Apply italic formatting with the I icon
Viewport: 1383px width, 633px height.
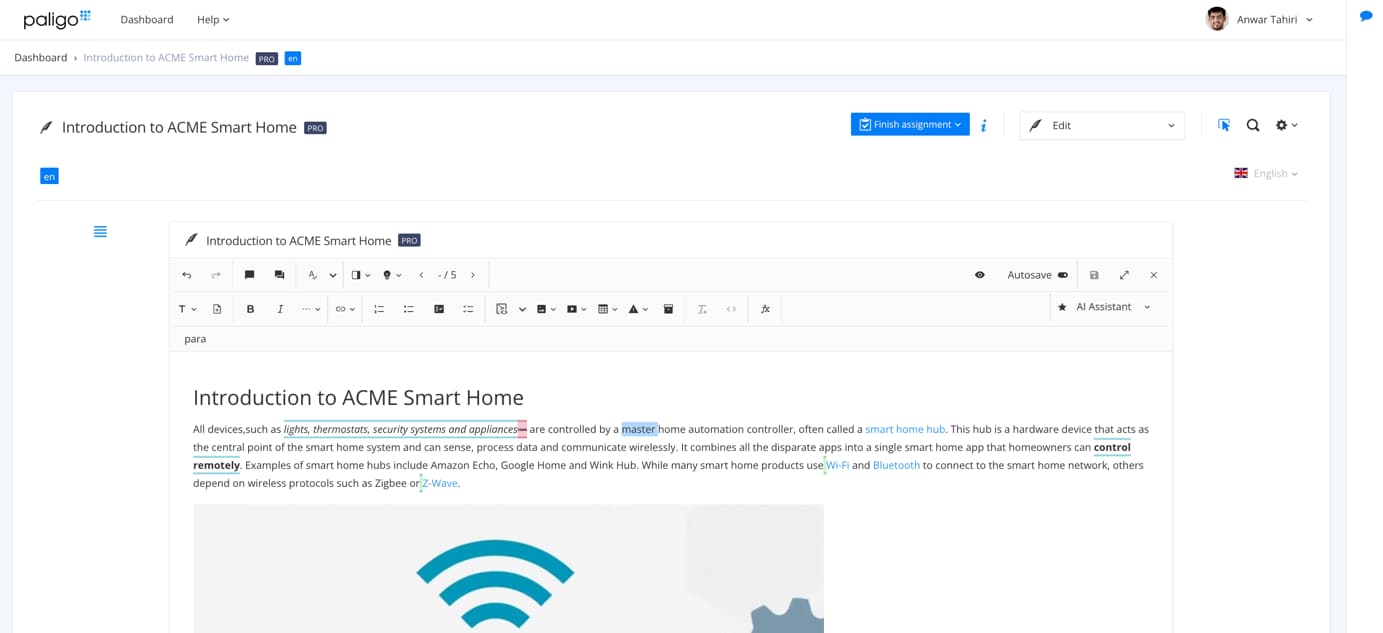click(x=280, y=309)
